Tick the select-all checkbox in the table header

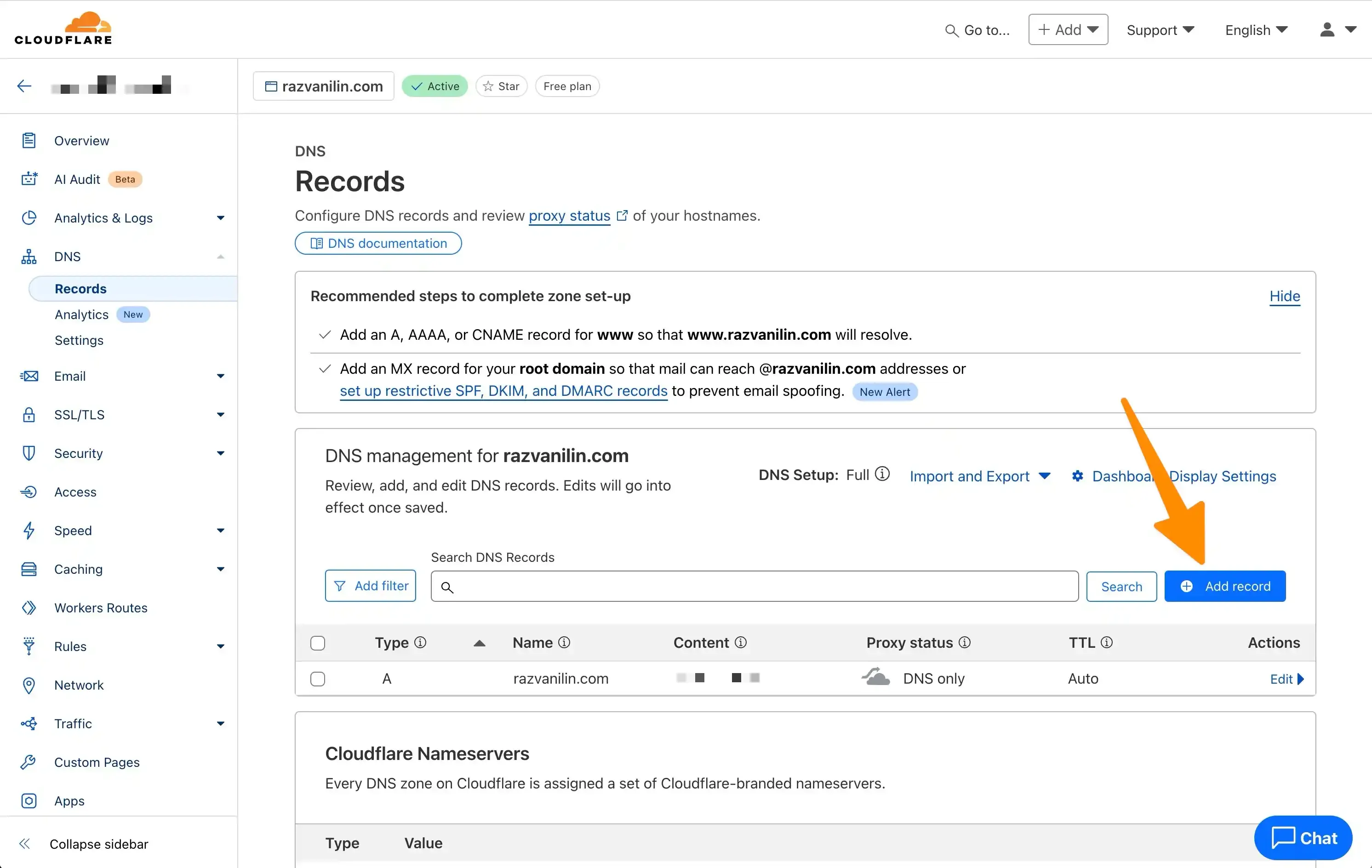coord(318,643)
